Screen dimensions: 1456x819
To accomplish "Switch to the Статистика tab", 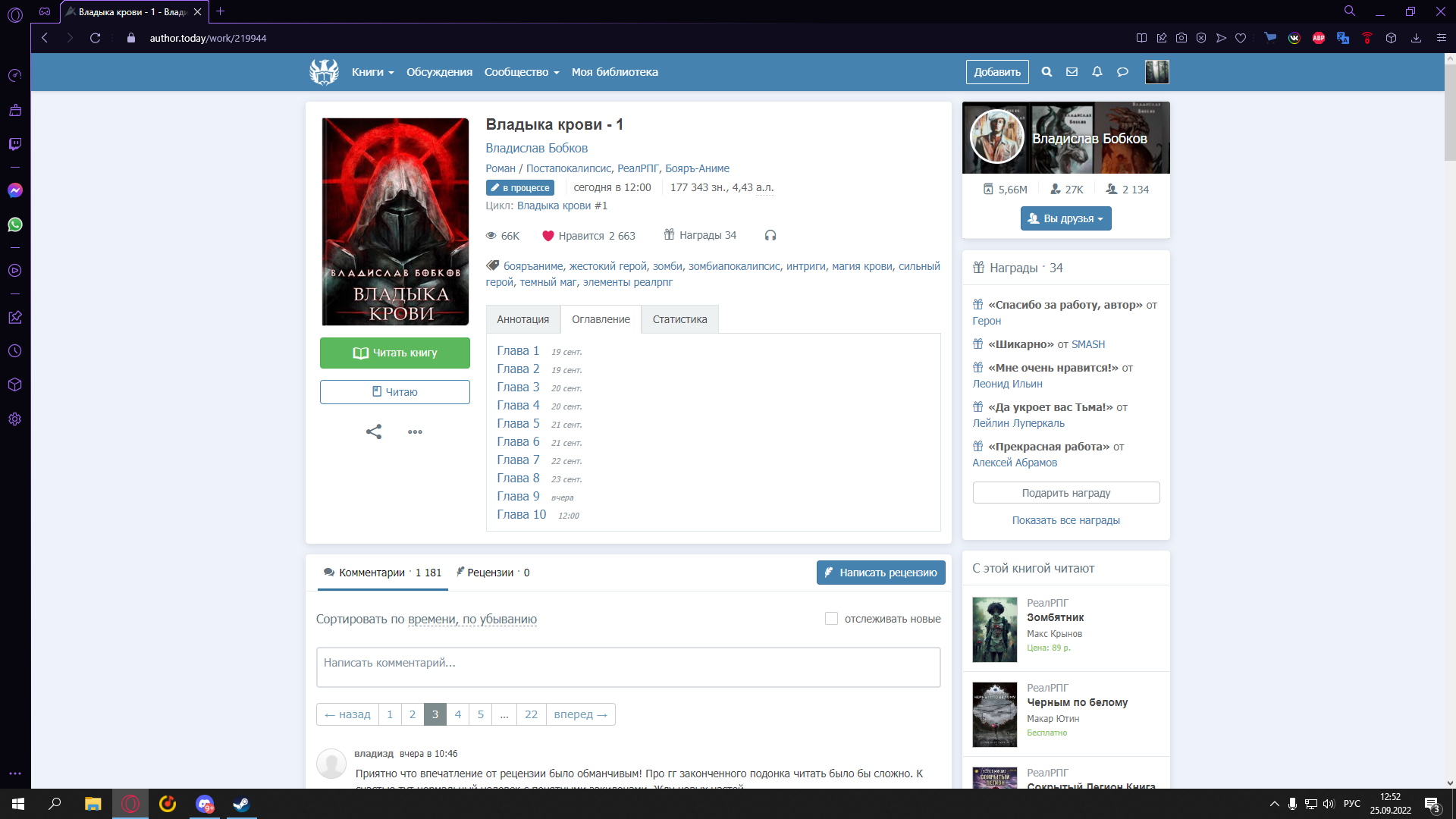I will click(x=679, y=319).
